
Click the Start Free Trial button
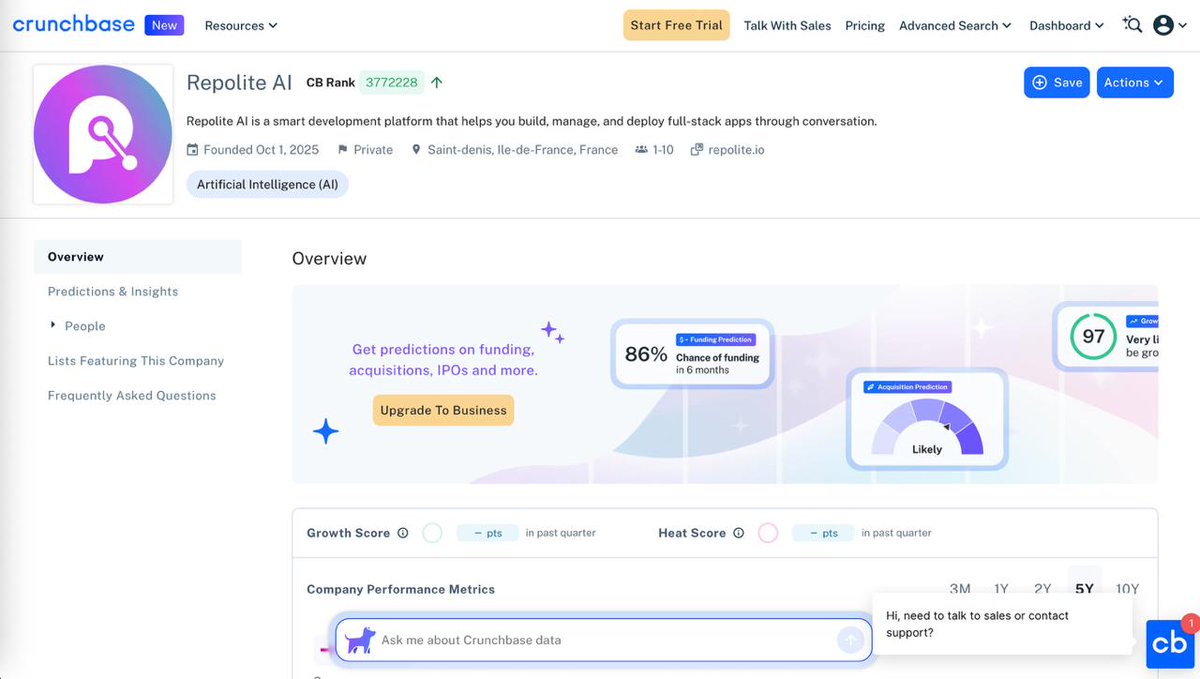click(676, 25)
